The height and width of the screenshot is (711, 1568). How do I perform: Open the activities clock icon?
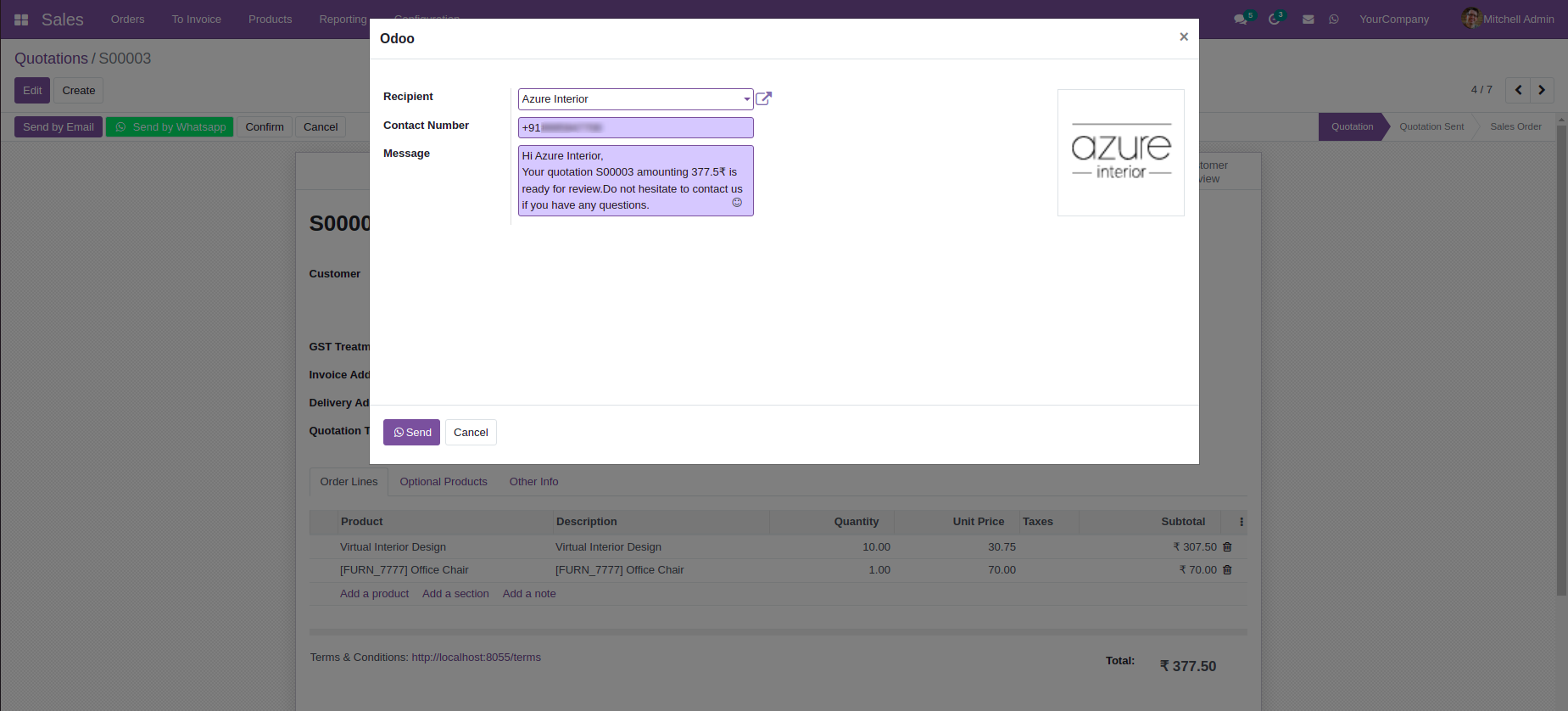[1275, 19]
